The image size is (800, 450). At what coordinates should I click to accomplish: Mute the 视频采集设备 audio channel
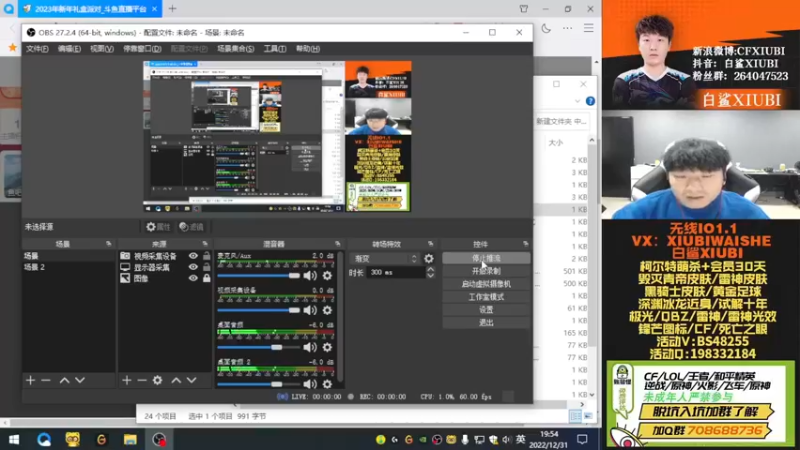310,310
